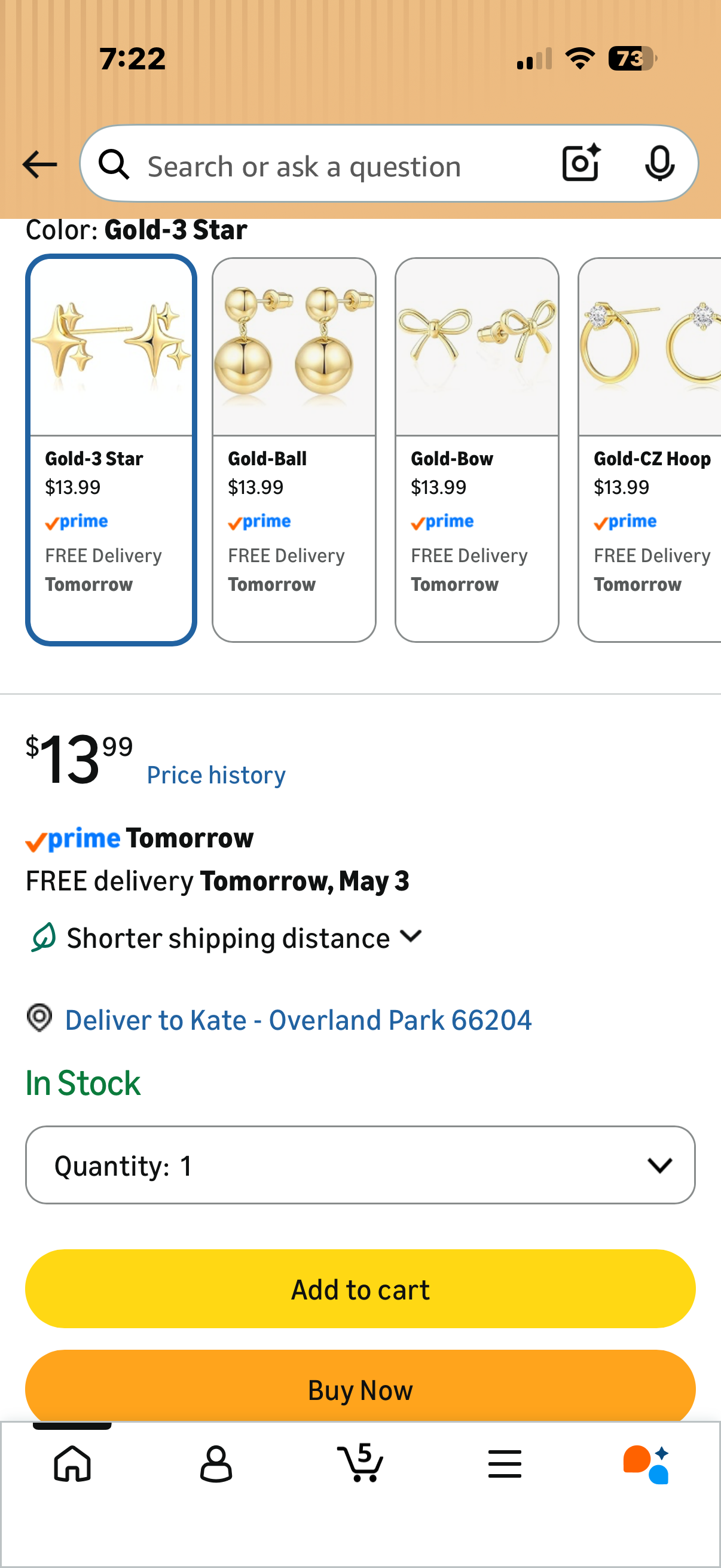Open the hamburger menu icon
Screen dimensions: 721x1568
(x=505, y=1463)
